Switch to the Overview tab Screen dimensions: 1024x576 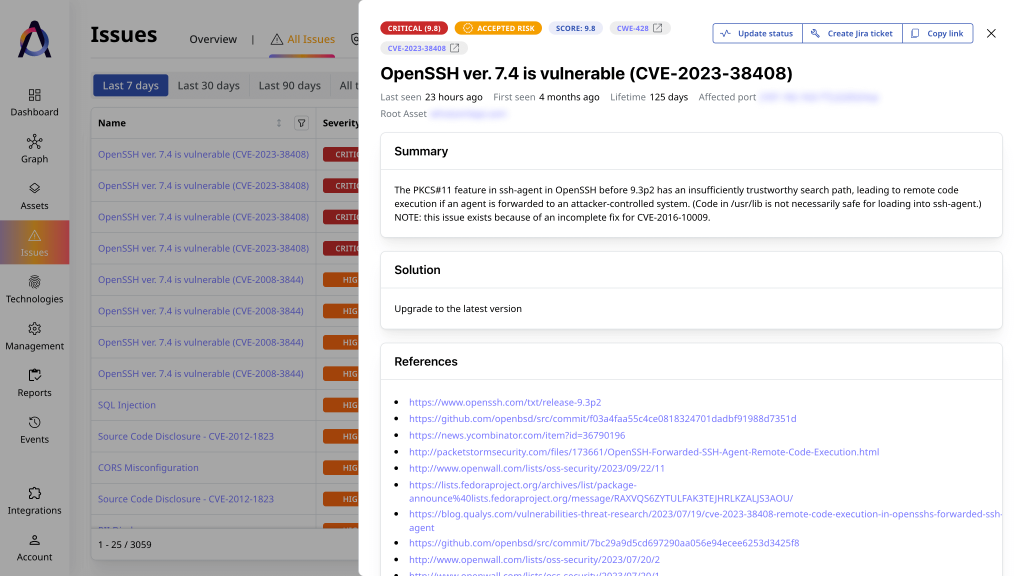pyautogui.click(x=213, y=39)
